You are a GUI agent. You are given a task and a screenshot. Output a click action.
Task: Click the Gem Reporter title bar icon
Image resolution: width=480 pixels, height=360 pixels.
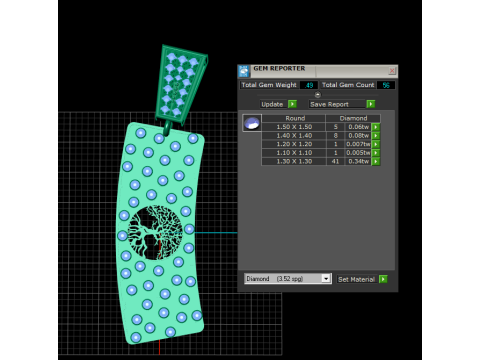tap(244, 71)
